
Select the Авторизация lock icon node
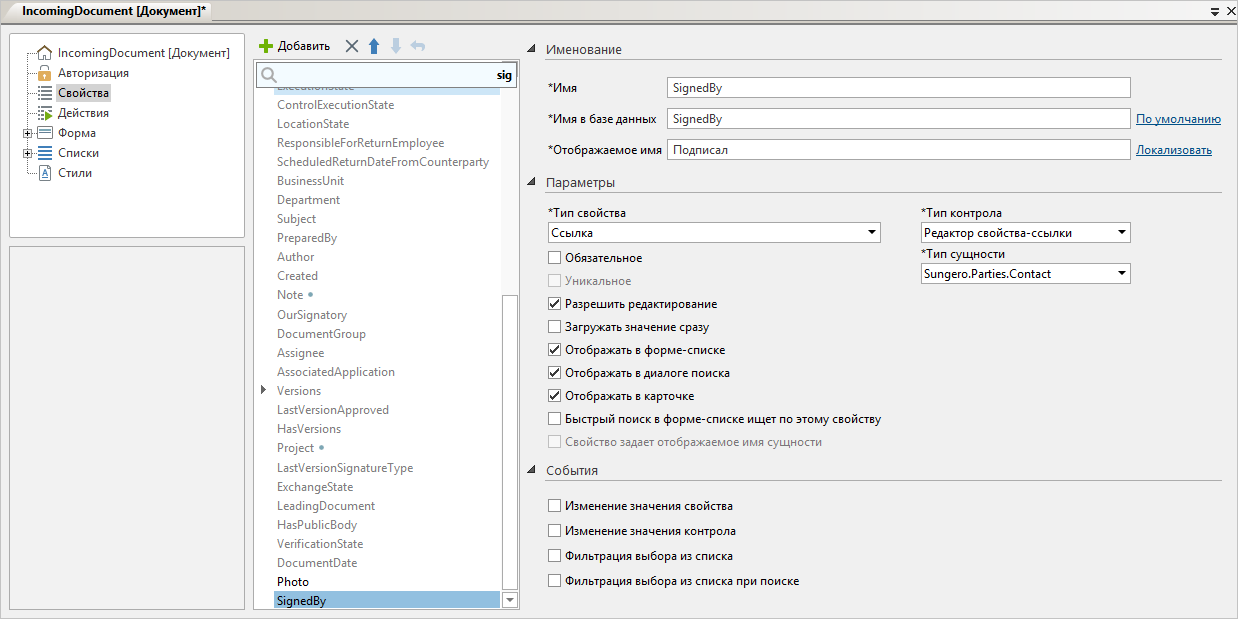(x=44, y=73)
